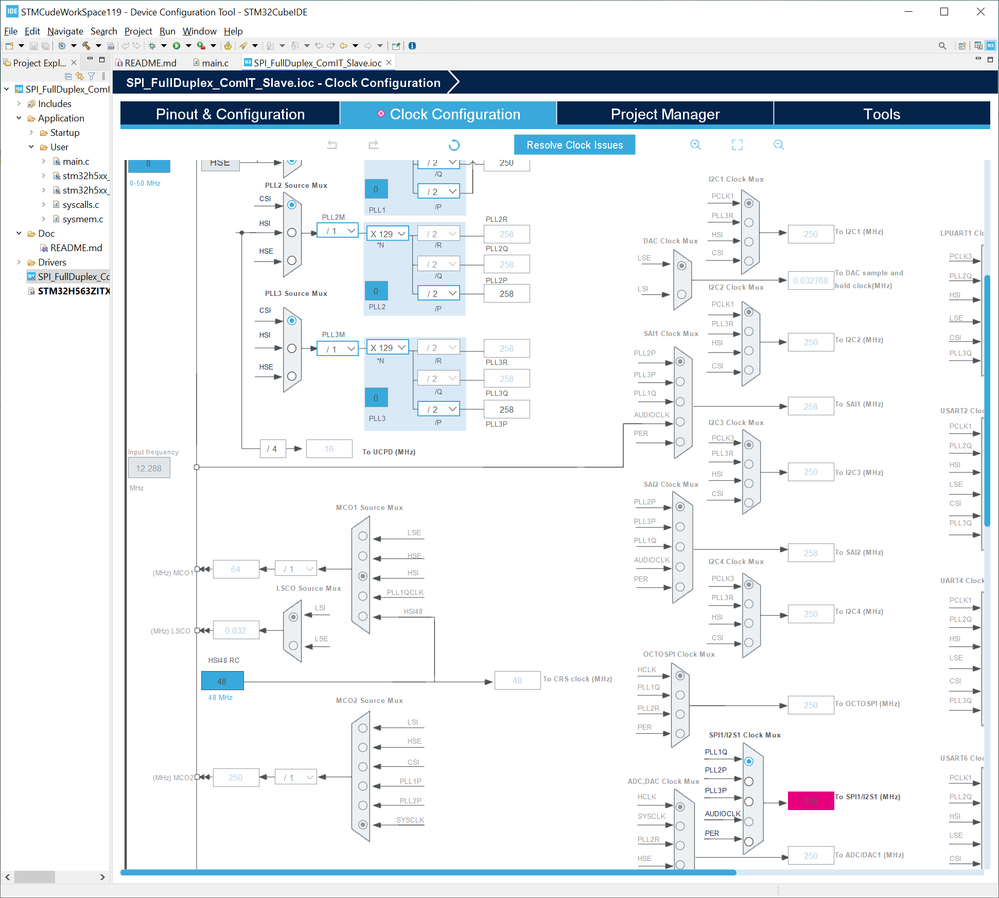The height and width of the screenshot is (898, 999).
Task: Click the Zoom out magnifier icon
Action: click(779, 145)
